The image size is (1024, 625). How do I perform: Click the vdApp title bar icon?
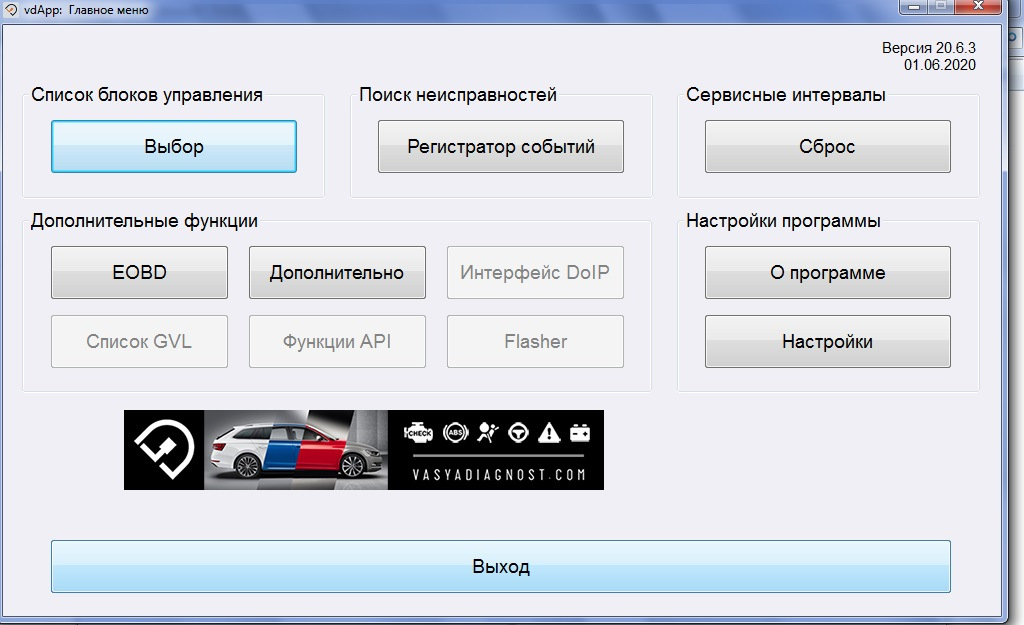pos(10,9)
